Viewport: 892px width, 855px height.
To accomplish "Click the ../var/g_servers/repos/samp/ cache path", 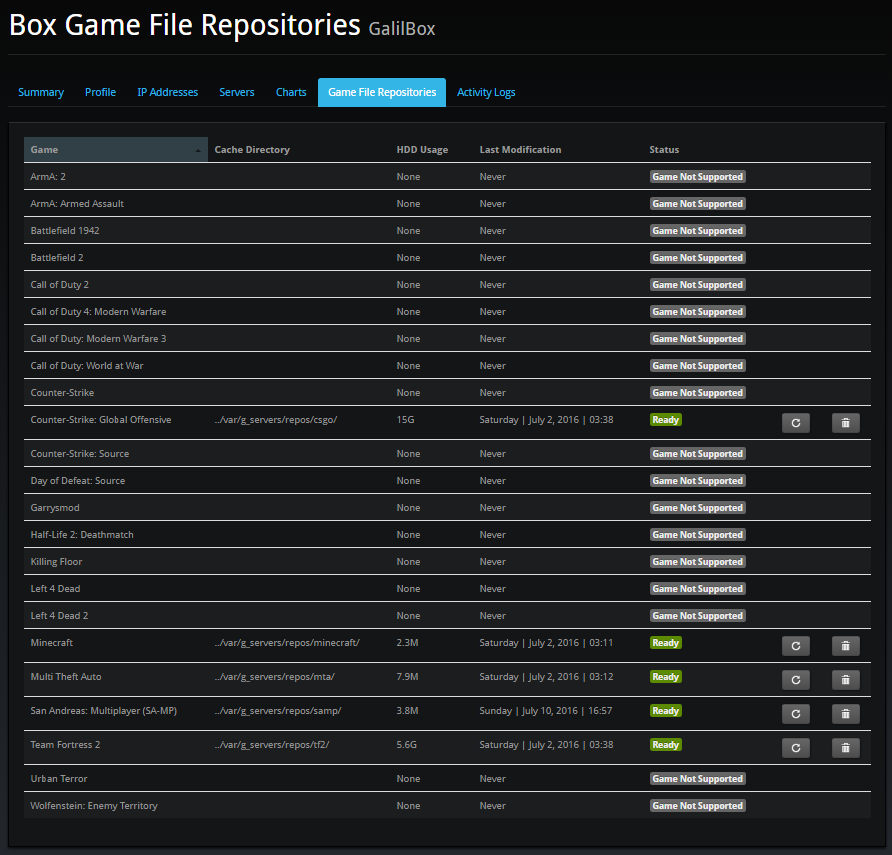I will [x=278, y=711].
